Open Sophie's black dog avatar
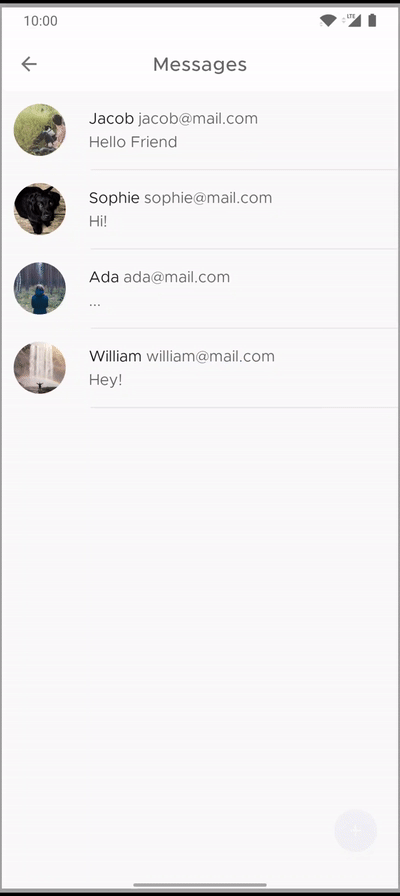 (x=39, y=209)
